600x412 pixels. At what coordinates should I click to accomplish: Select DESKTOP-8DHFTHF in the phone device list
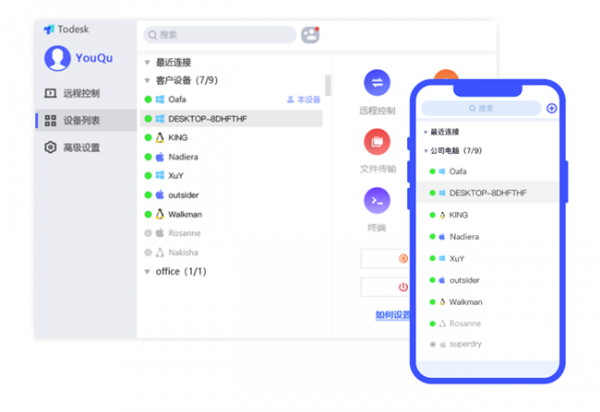(488, 193)
